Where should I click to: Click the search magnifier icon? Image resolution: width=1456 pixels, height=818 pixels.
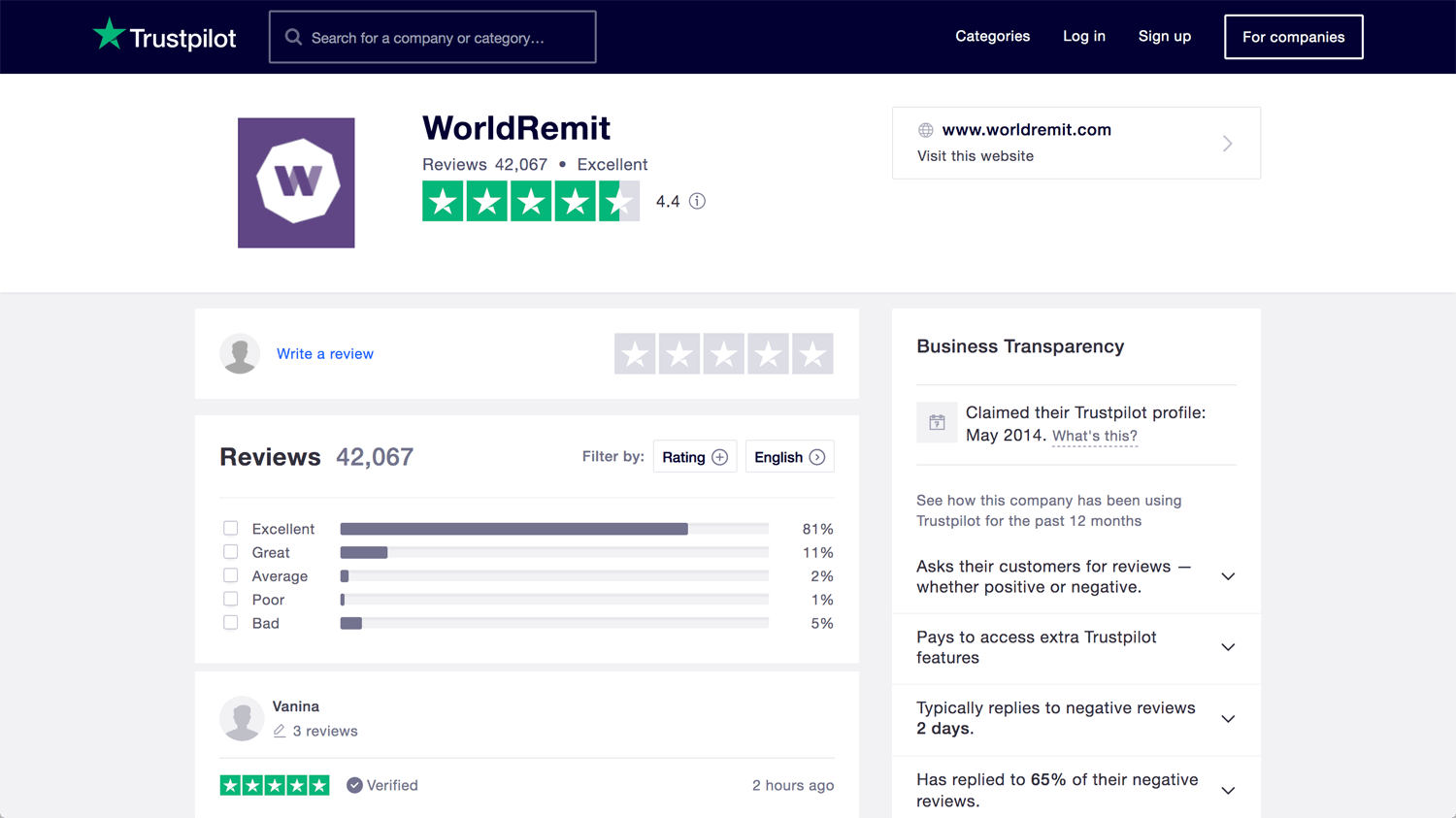tap(293, 37)
